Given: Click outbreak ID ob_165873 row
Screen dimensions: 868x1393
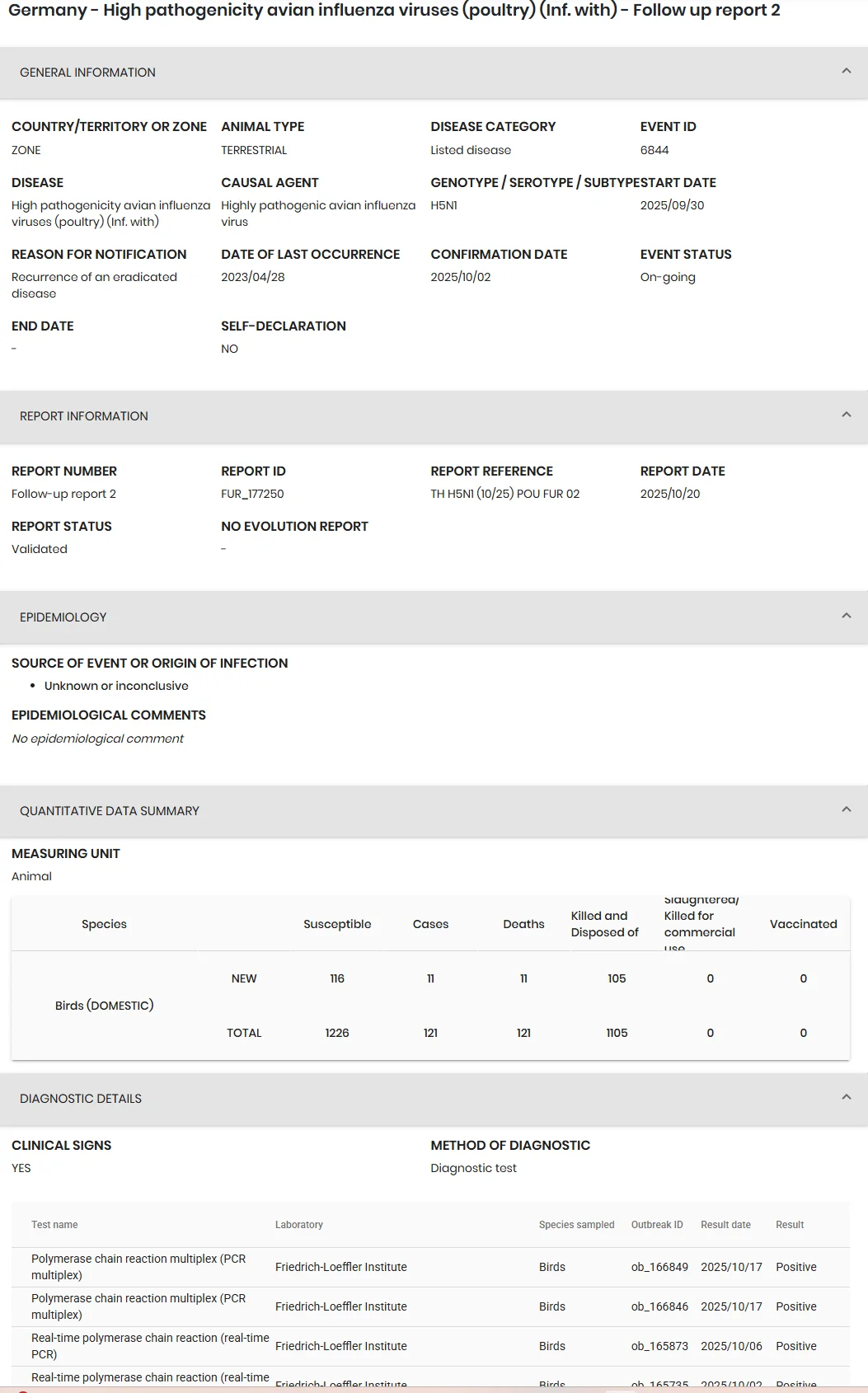Looking at the screenshot, I should 430,1346.
